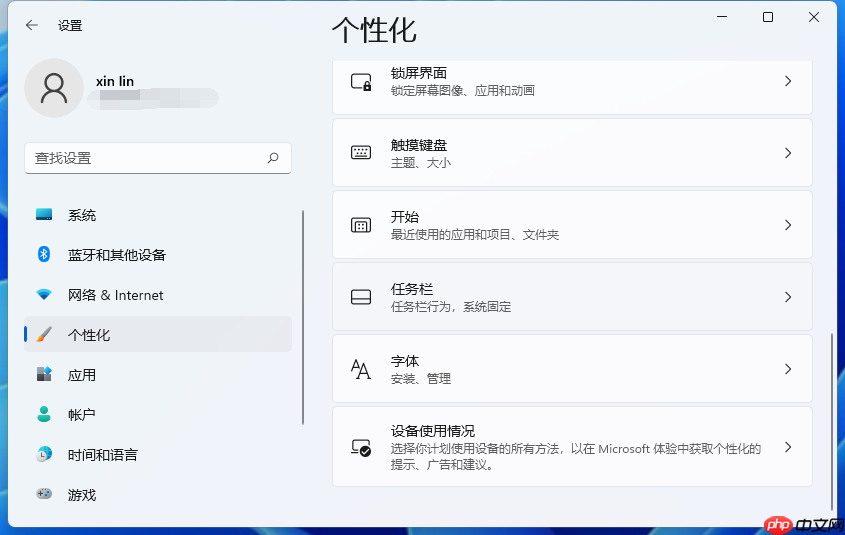845x535 pixels.
Task: Click the back arrow in Settings
Action: pos(32,25)
